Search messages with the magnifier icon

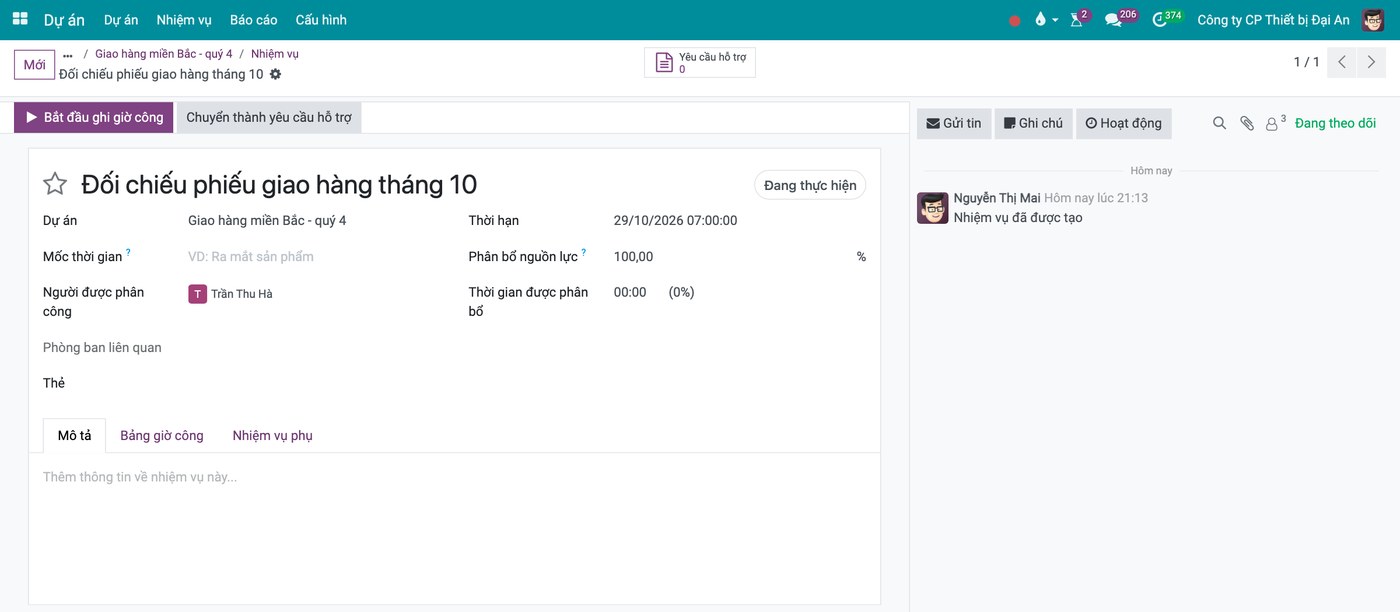click(x=1219, y=123)
